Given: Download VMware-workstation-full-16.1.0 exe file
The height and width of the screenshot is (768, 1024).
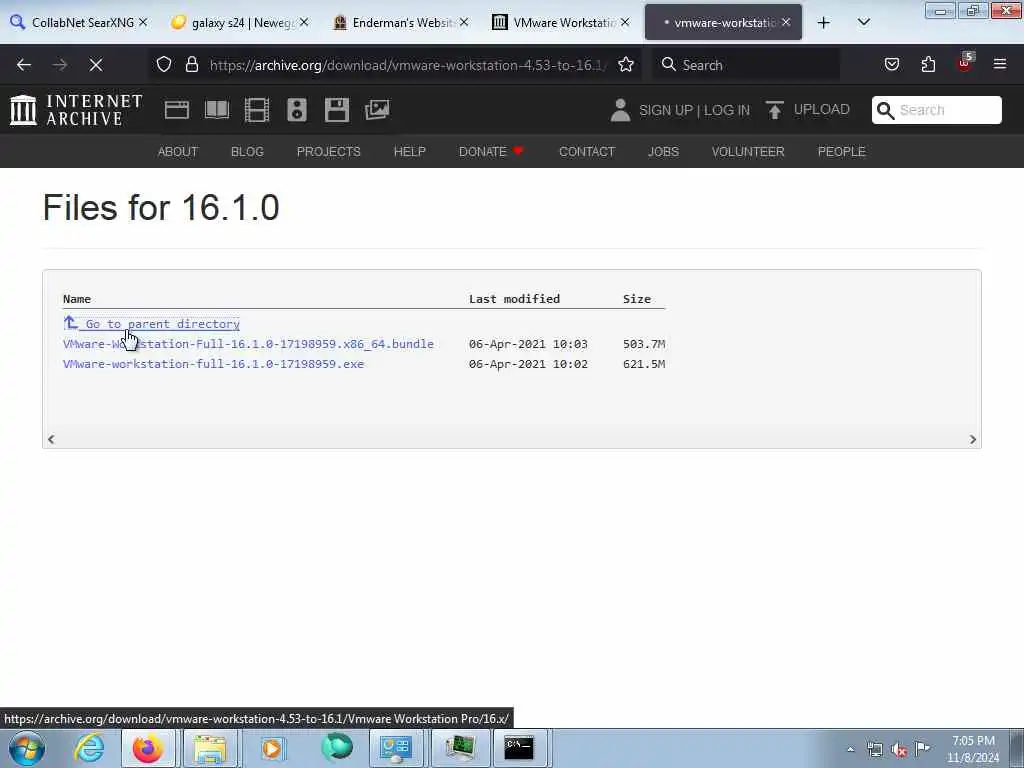Looking at the screenshot, I should click(214, 364).
